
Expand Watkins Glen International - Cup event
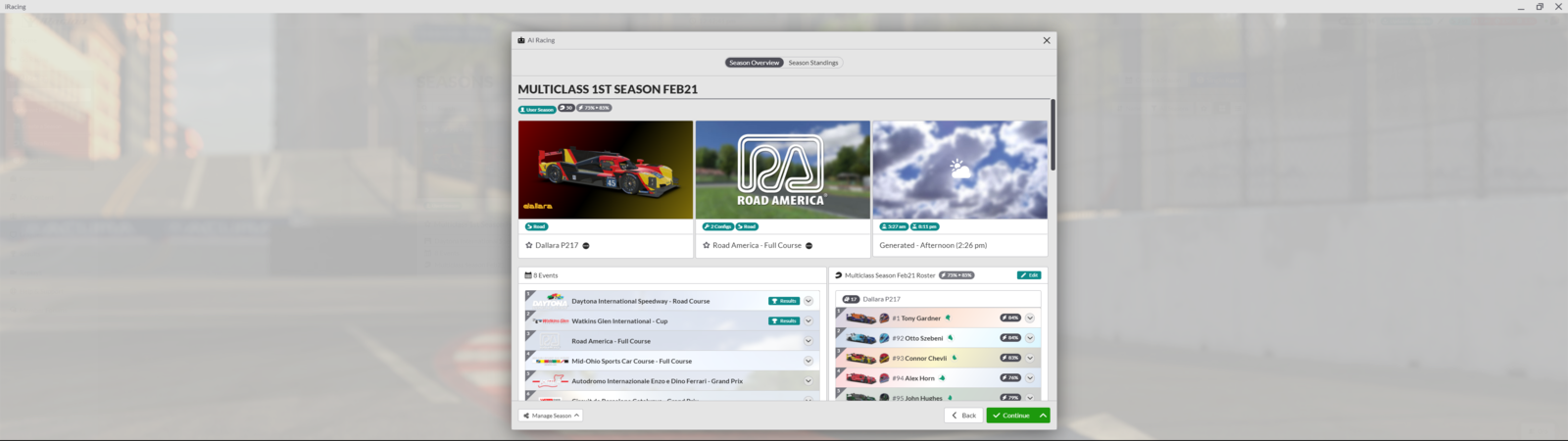pyautogui.click(x=808, y=320)
